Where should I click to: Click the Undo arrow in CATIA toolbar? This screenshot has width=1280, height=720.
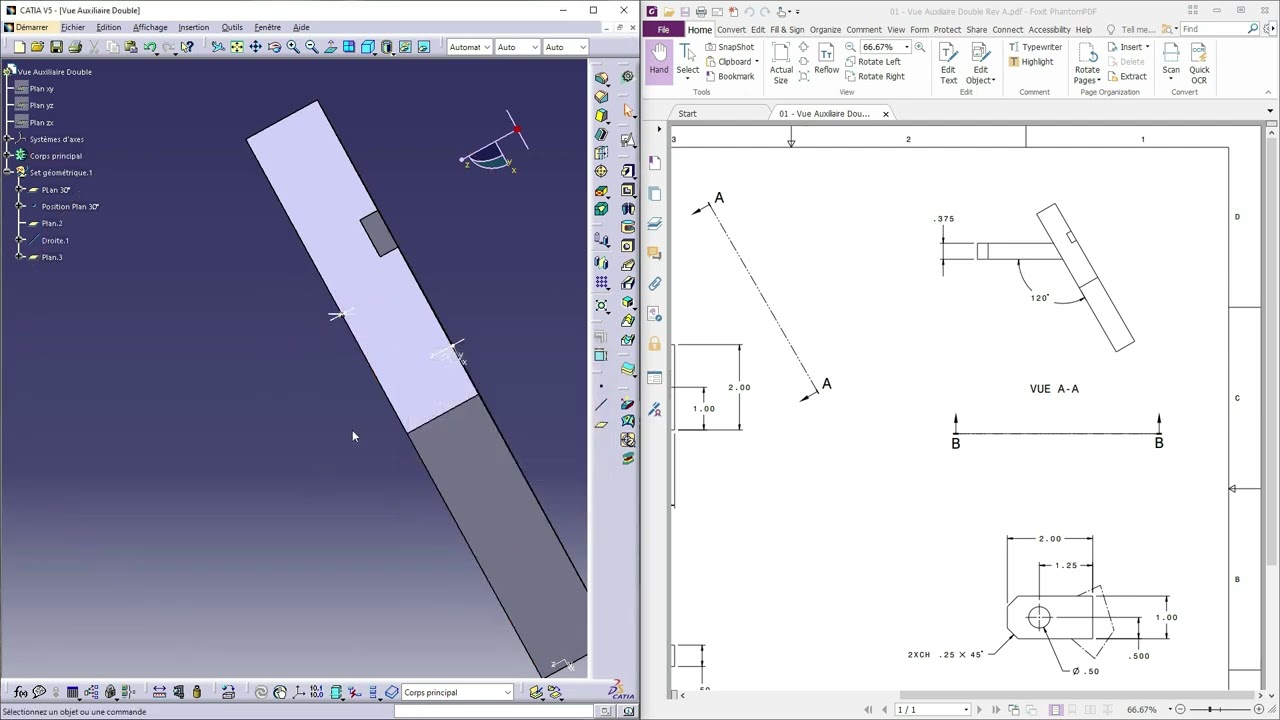tap(149, 47)
